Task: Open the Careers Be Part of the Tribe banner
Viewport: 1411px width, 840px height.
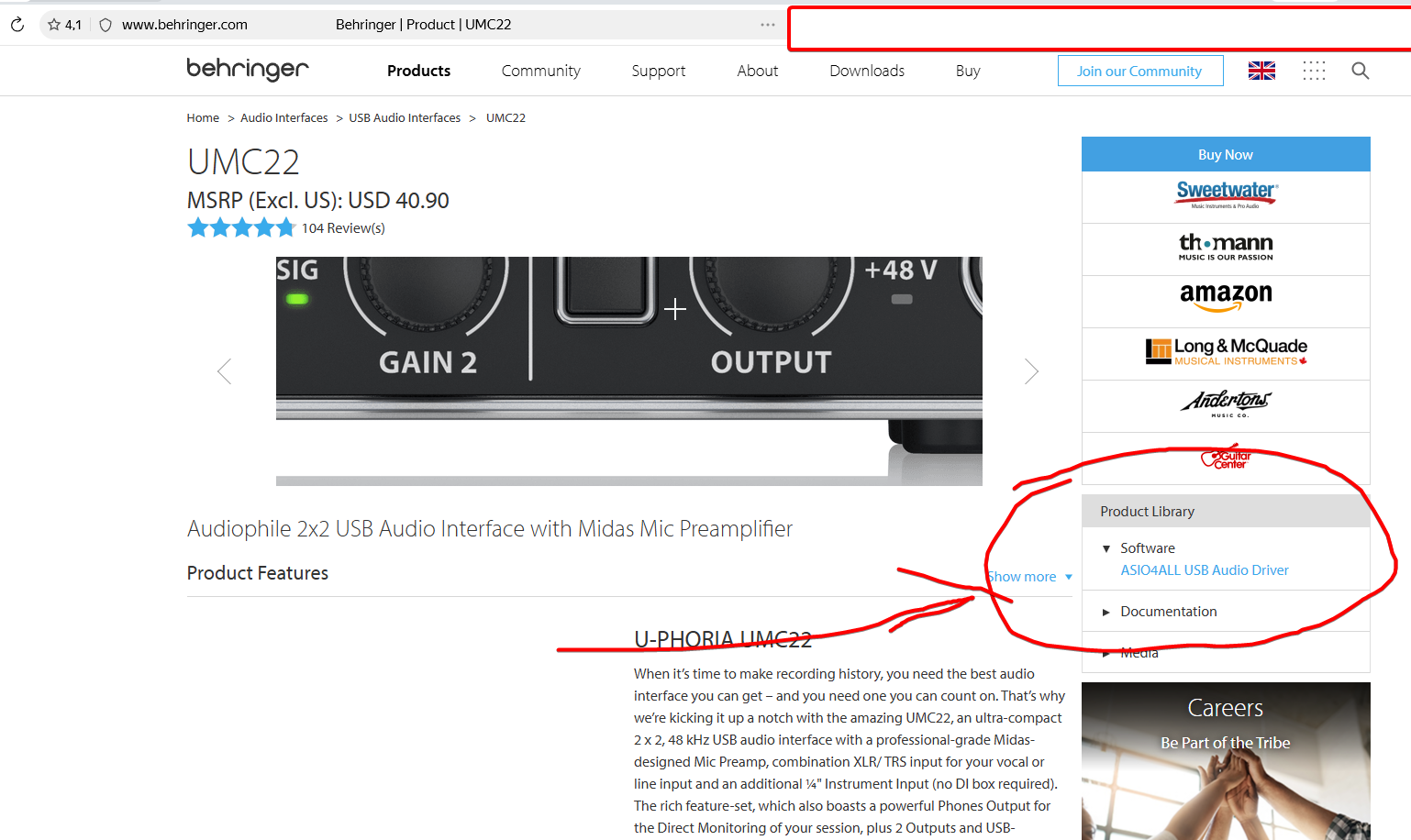Action: pos(1226,761)
